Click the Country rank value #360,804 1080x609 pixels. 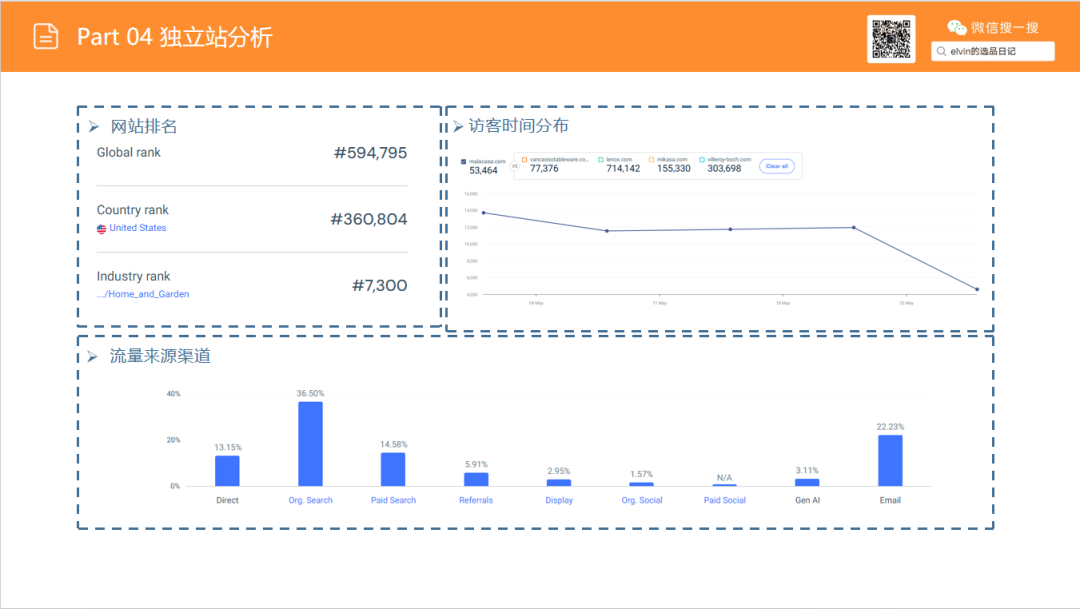pyautogui.click(x=368, y=219)
